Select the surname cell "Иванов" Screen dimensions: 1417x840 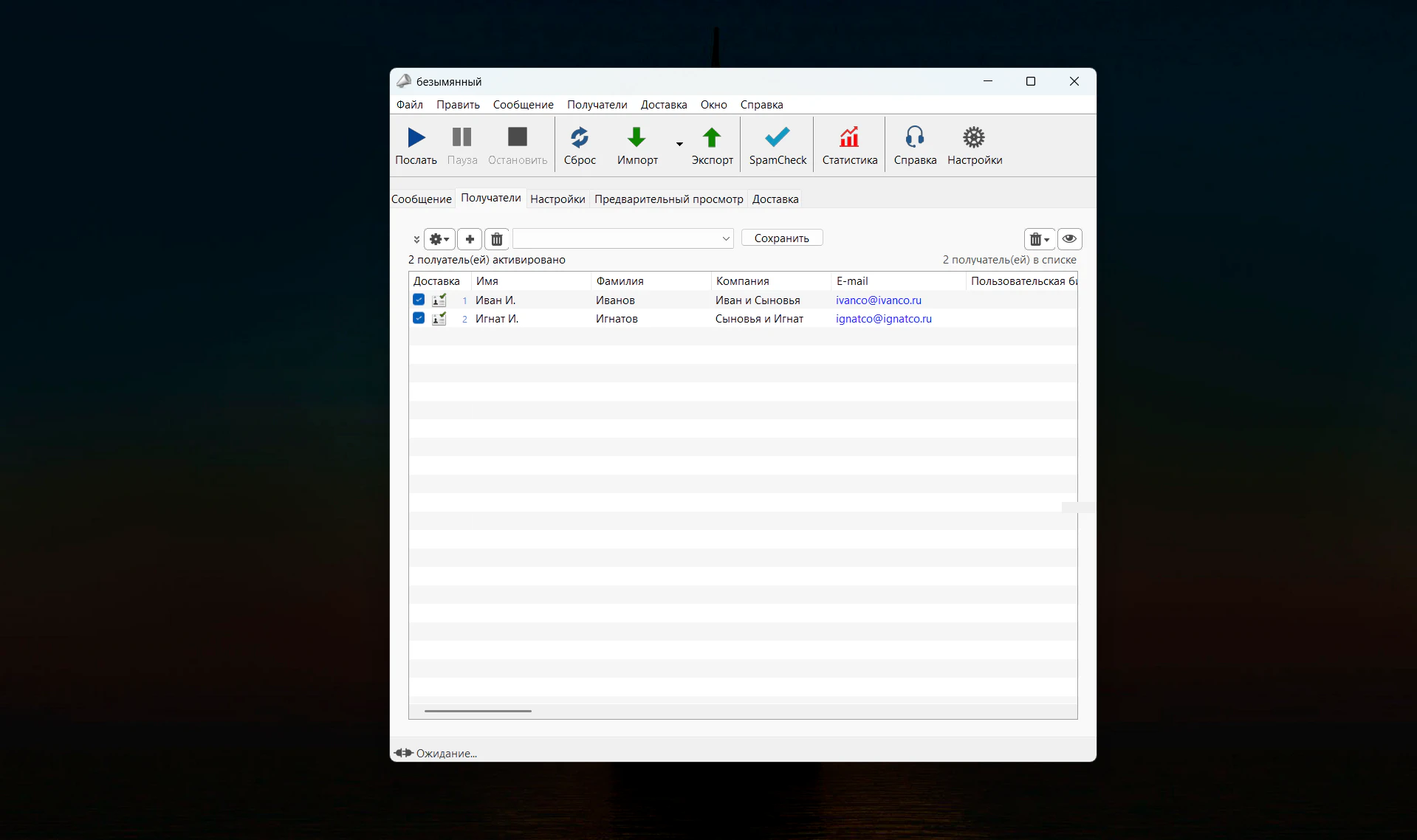tap(615, 300)
